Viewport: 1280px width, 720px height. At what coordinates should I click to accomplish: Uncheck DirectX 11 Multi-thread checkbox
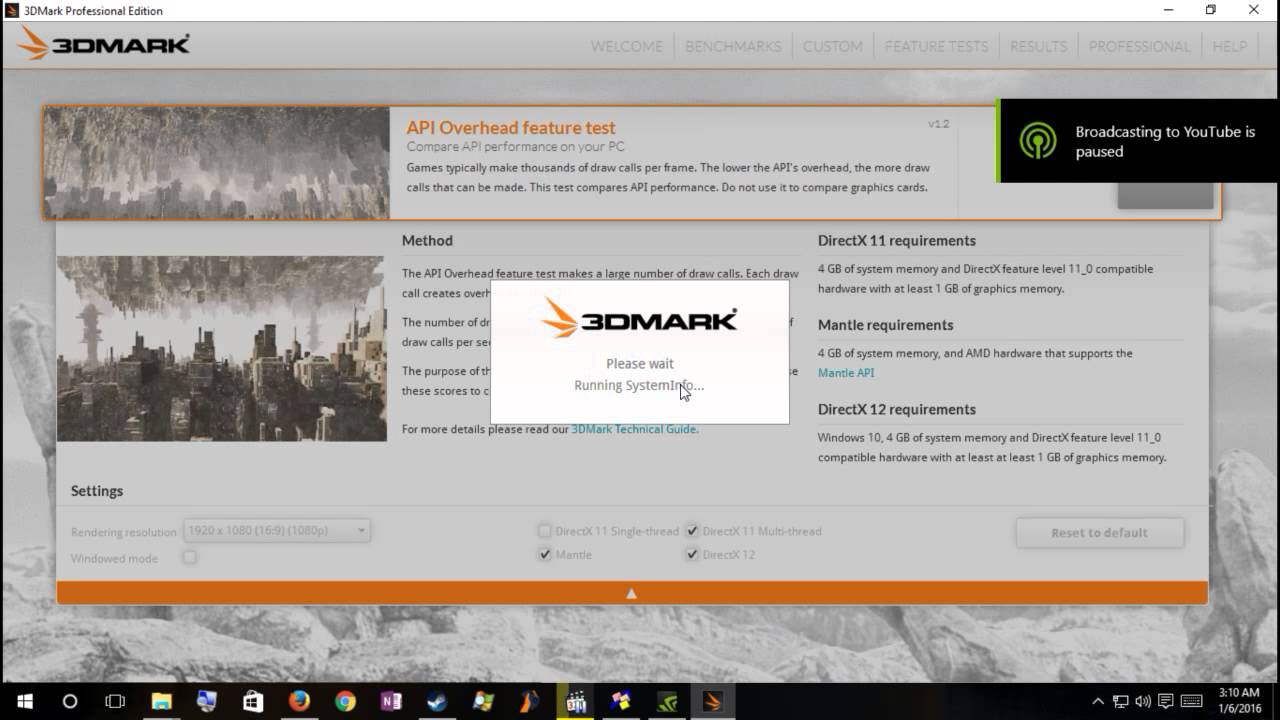point(692,531)
